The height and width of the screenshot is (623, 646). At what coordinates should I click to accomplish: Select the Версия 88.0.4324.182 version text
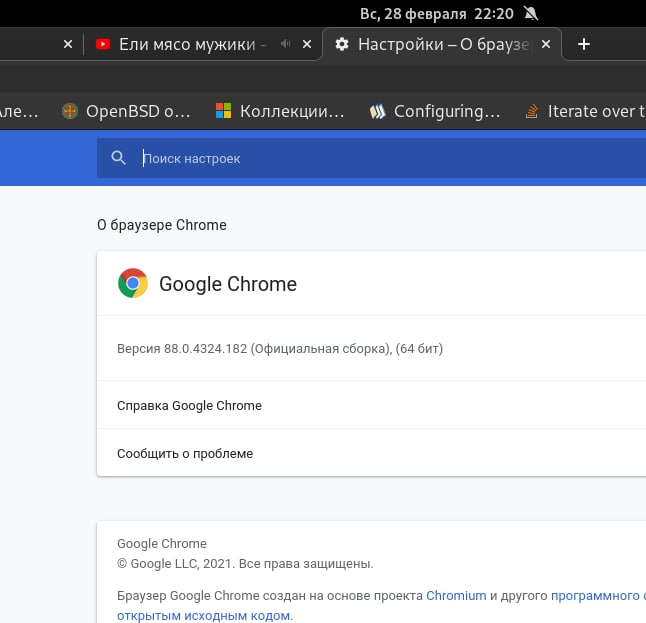(x=280, y=349)
